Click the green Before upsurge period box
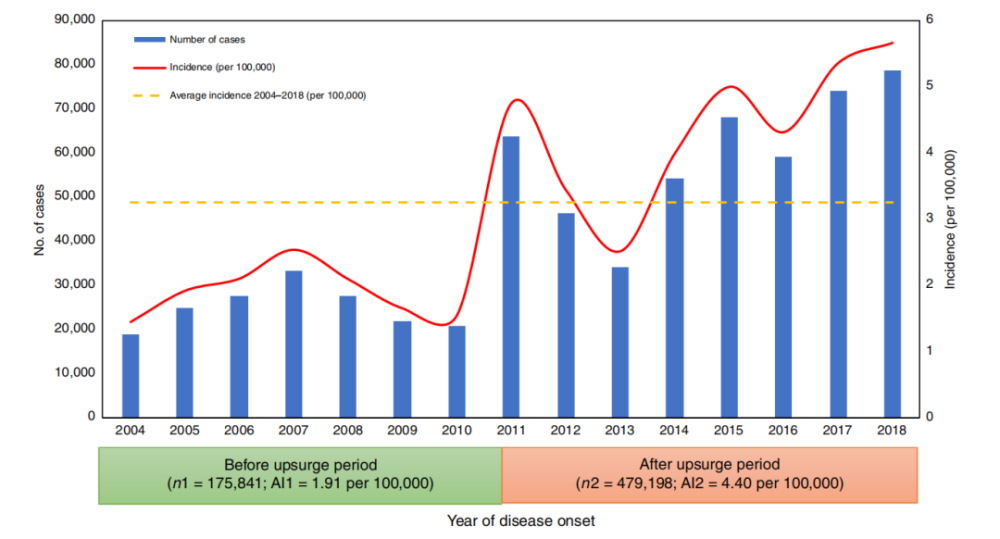 (x=300, y=476)
